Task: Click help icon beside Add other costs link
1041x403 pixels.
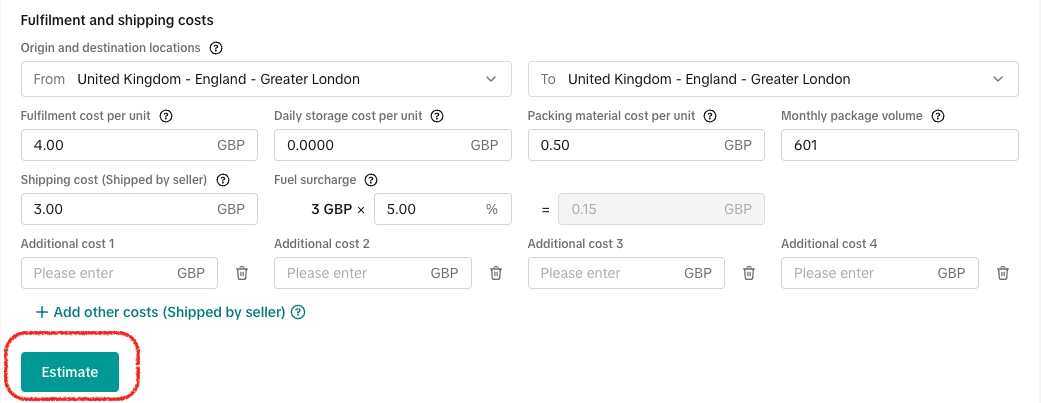Action: [298, 312]
